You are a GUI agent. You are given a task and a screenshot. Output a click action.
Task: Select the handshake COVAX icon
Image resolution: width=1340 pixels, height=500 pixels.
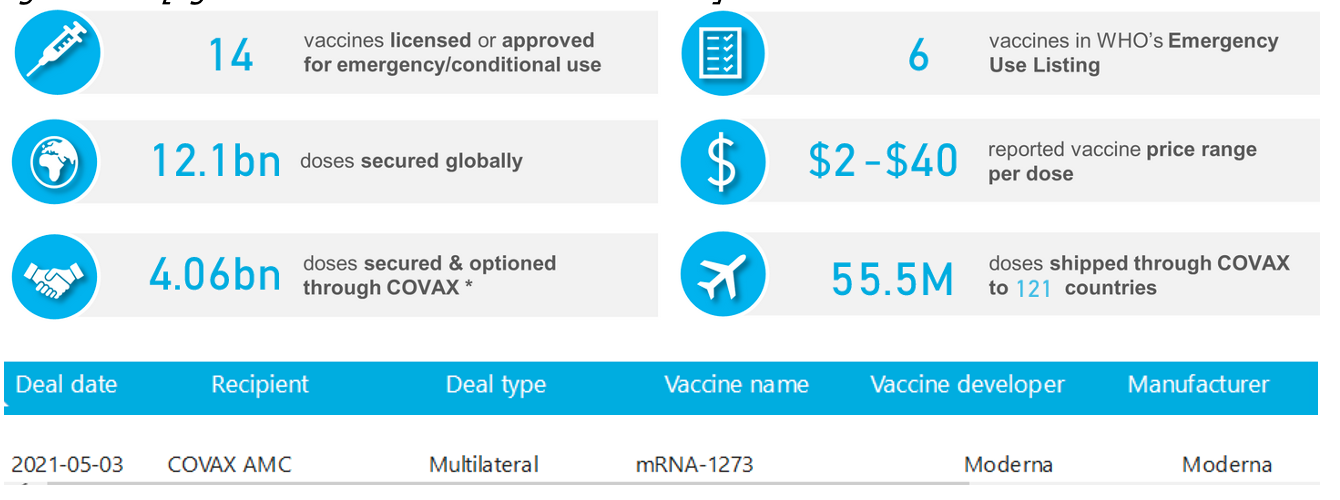(55, 276)
